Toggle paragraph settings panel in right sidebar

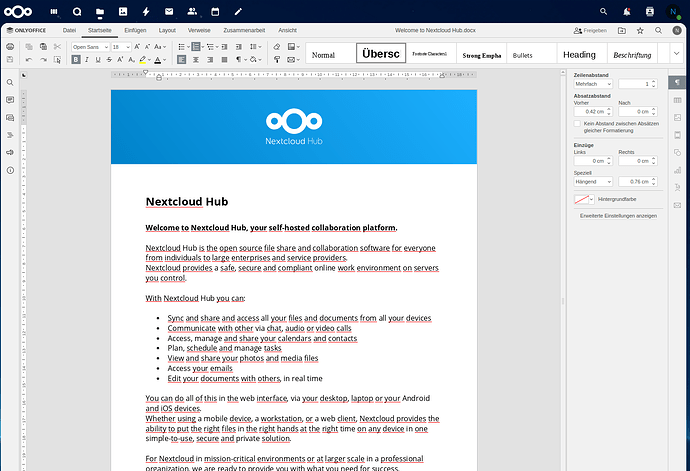pos(677,82)
